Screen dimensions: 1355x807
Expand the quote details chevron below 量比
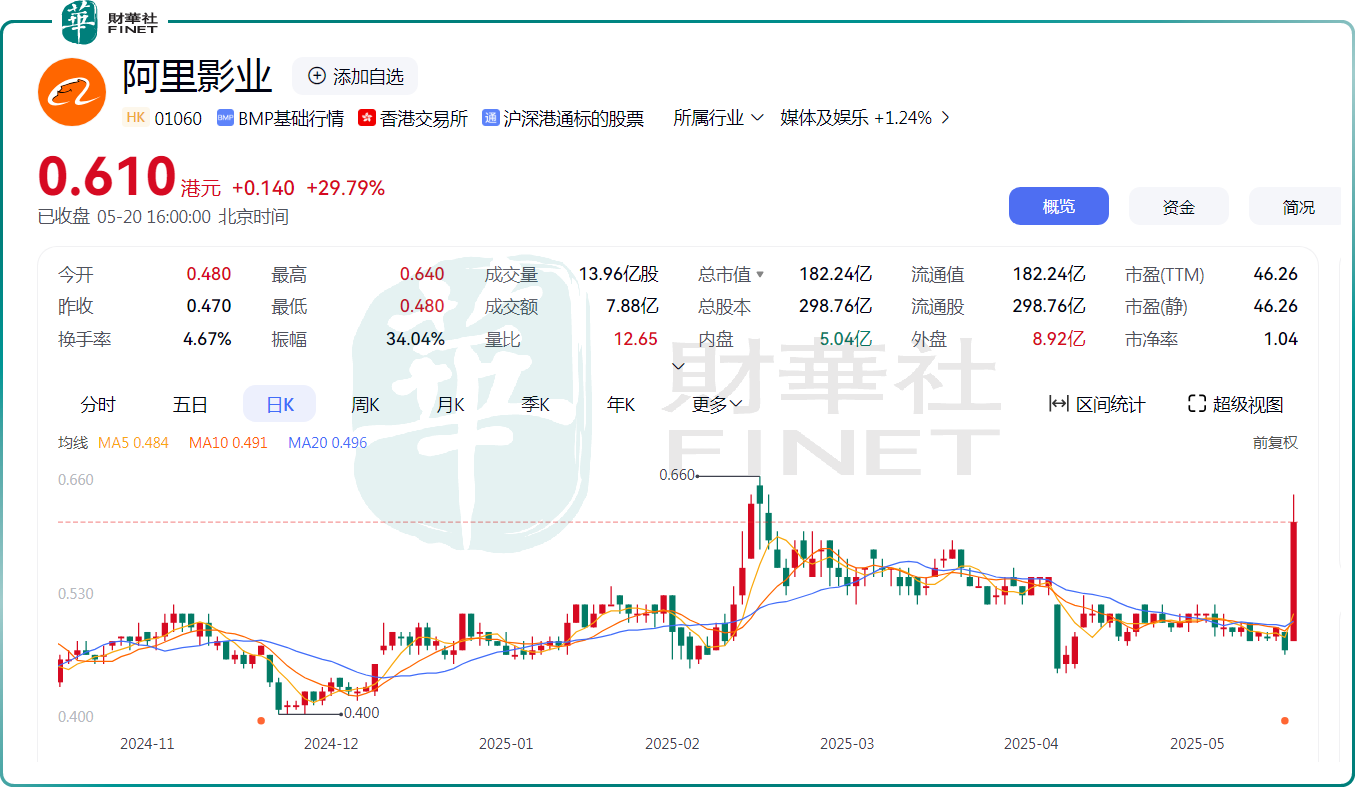[678, 366]
